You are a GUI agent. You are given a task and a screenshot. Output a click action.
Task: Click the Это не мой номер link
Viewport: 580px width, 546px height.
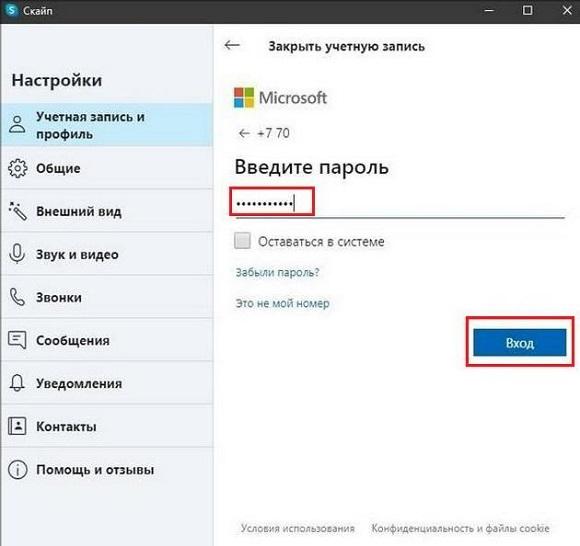click(283, 303)
